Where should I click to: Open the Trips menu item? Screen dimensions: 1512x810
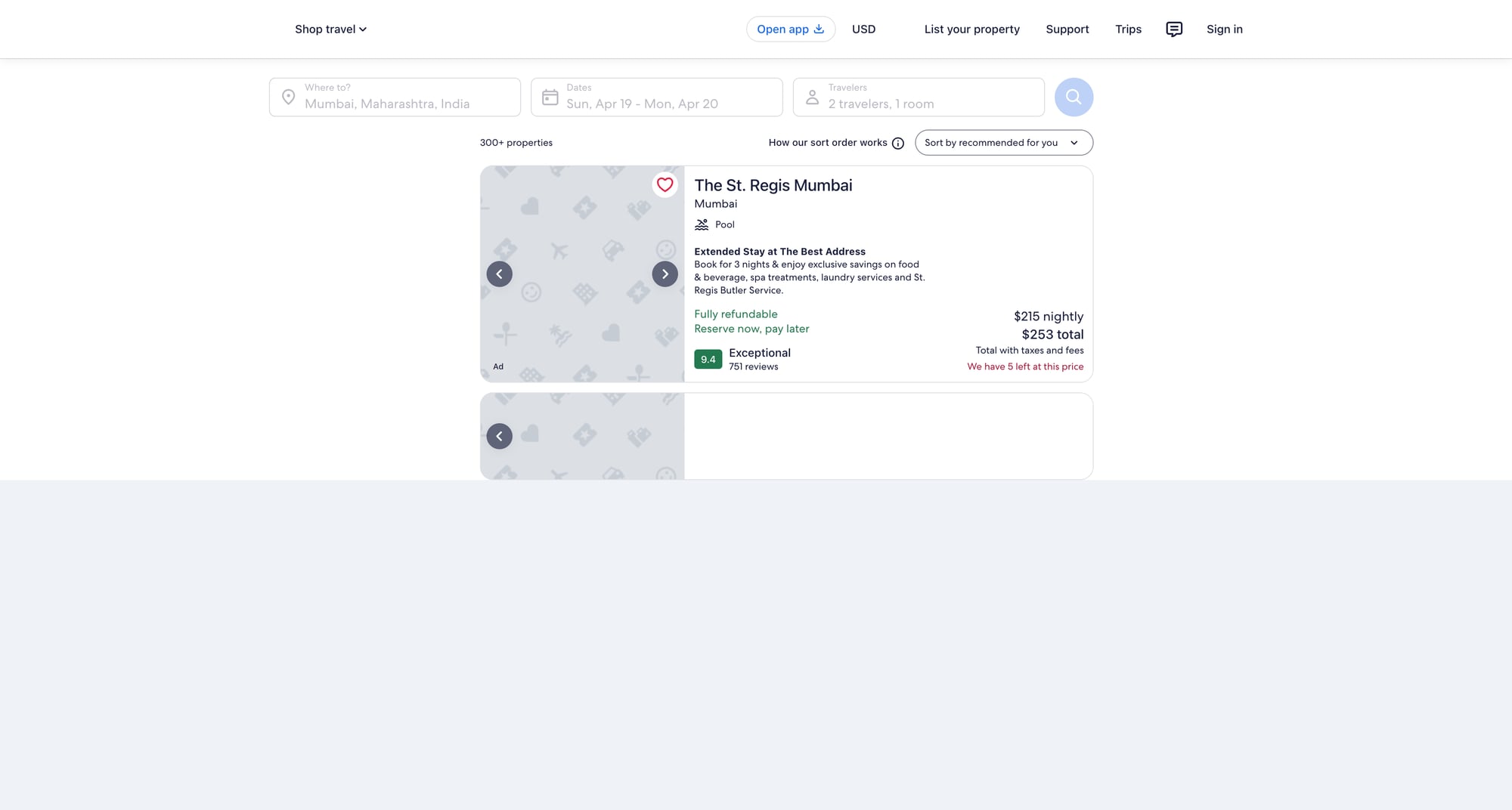tap(1128, 29)
